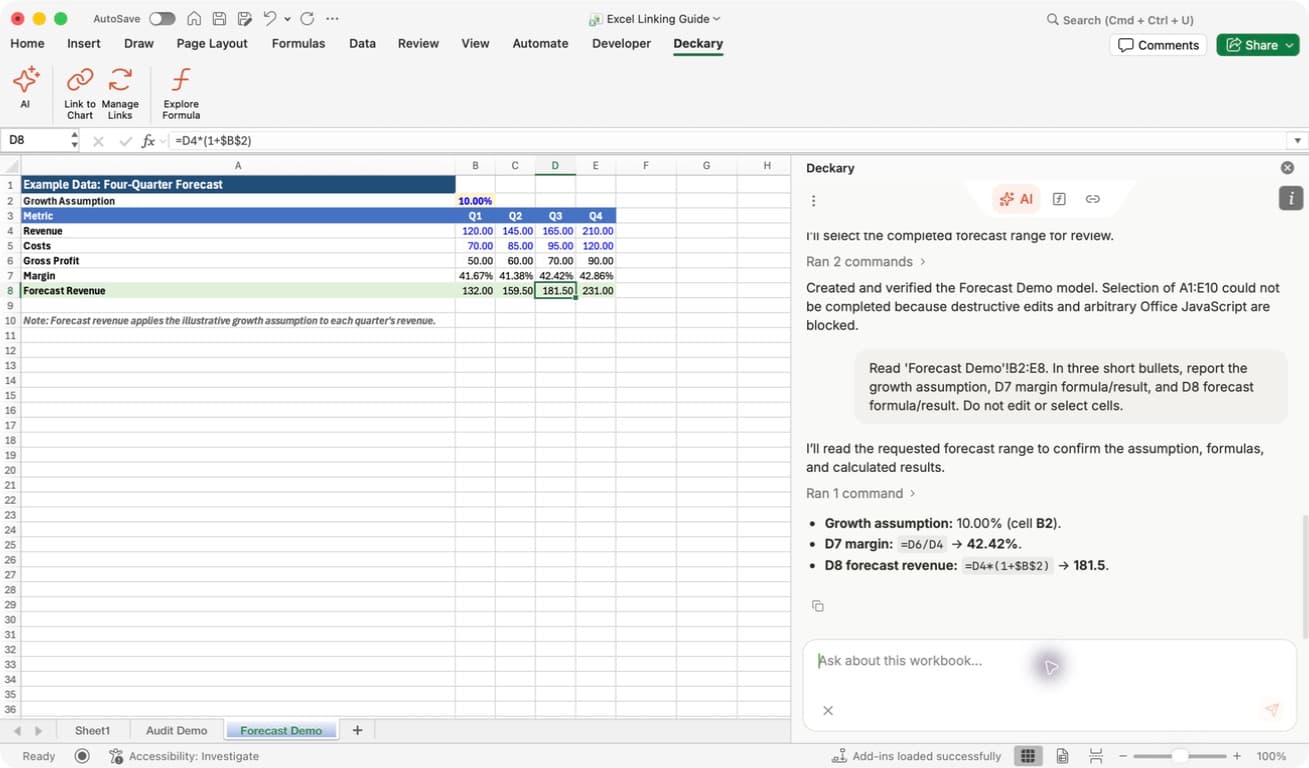Undo the last action
Screen dimensions: 1309x768
270,19
